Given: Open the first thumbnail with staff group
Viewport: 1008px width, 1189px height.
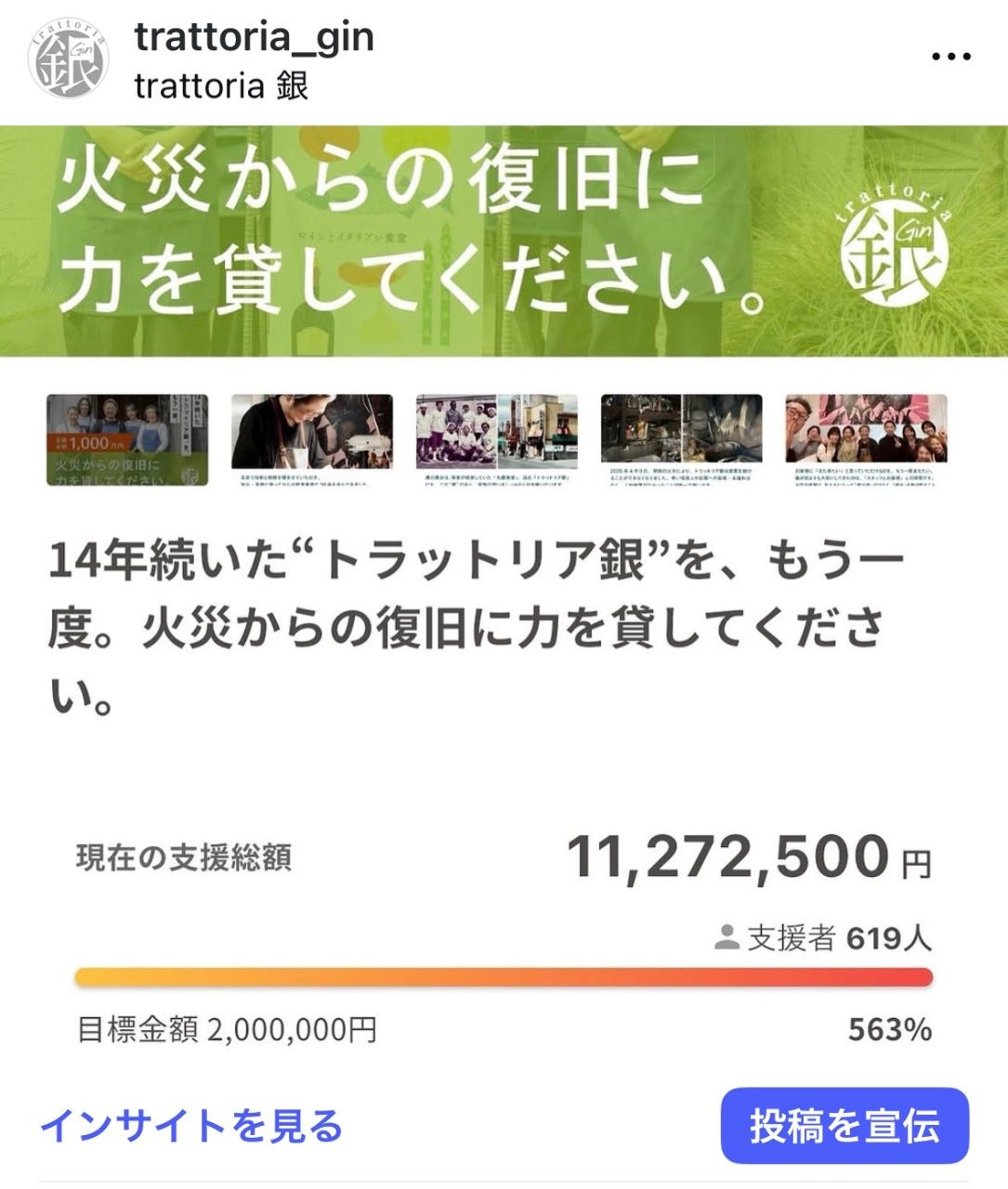Looking at the screenshot, I should coord(127,440).
